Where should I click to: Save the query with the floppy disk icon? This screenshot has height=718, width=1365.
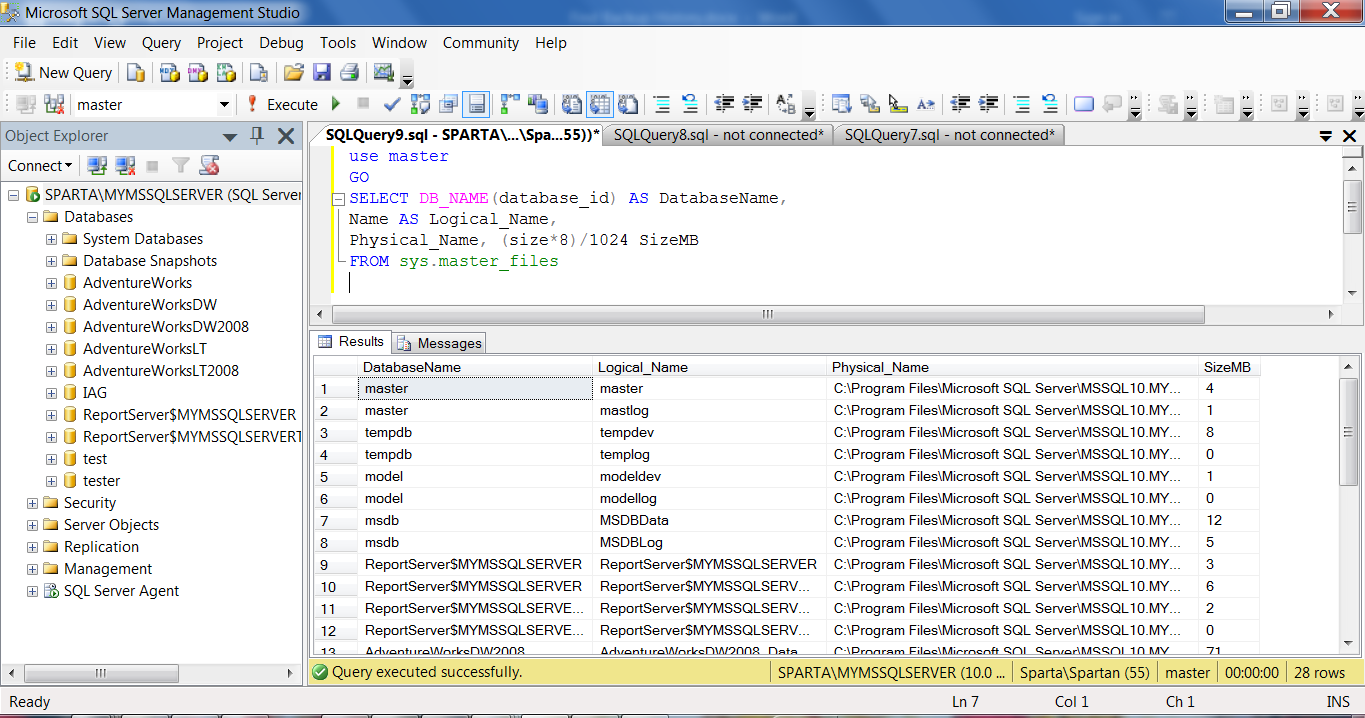tap(321, 73)
